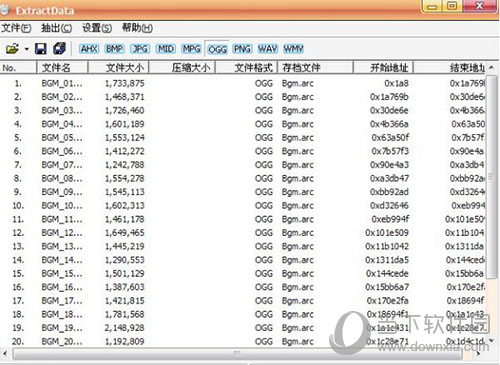
Task: Toggle the PNG format filter
Action: pyautogui.click(x=242, y=49)
